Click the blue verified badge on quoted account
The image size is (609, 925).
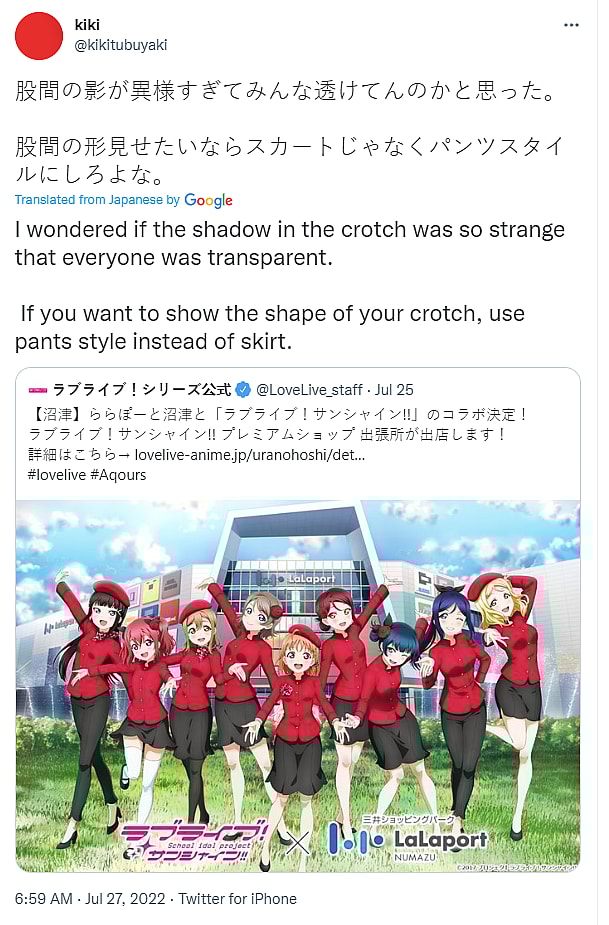pos(243,389)
